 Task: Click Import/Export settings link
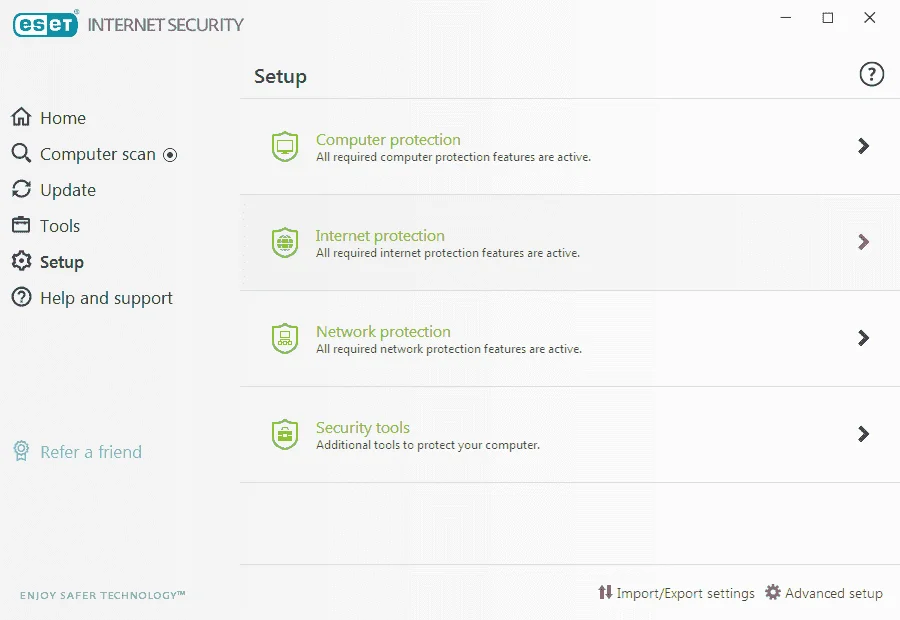click(x=685, y=593)
